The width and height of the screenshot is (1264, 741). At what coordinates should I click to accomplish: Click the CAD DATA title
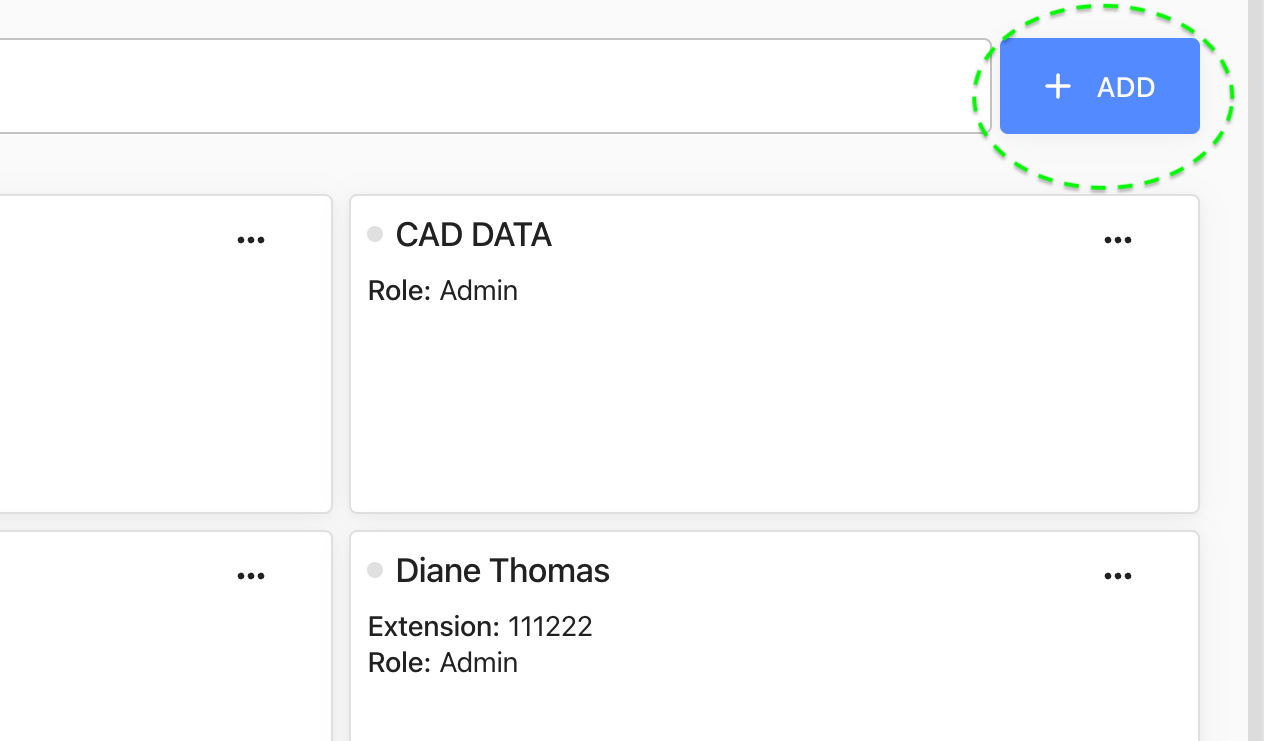473,235
